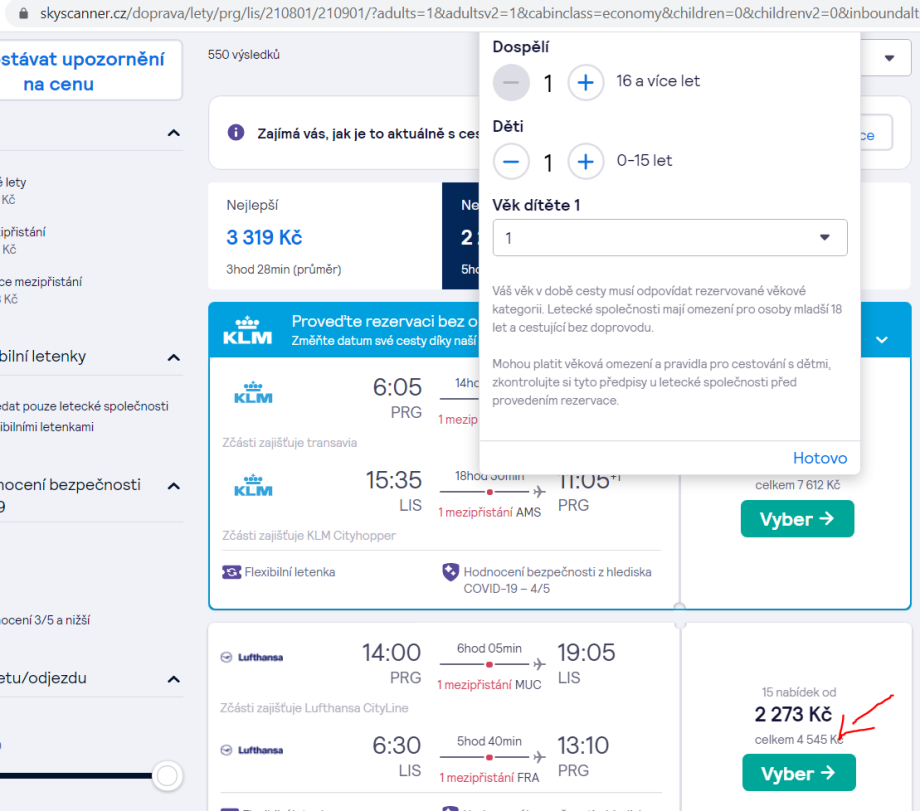
Task: Click the KLM logo in the blue banner
Action: pyautogui.click(x=247, y=330)
